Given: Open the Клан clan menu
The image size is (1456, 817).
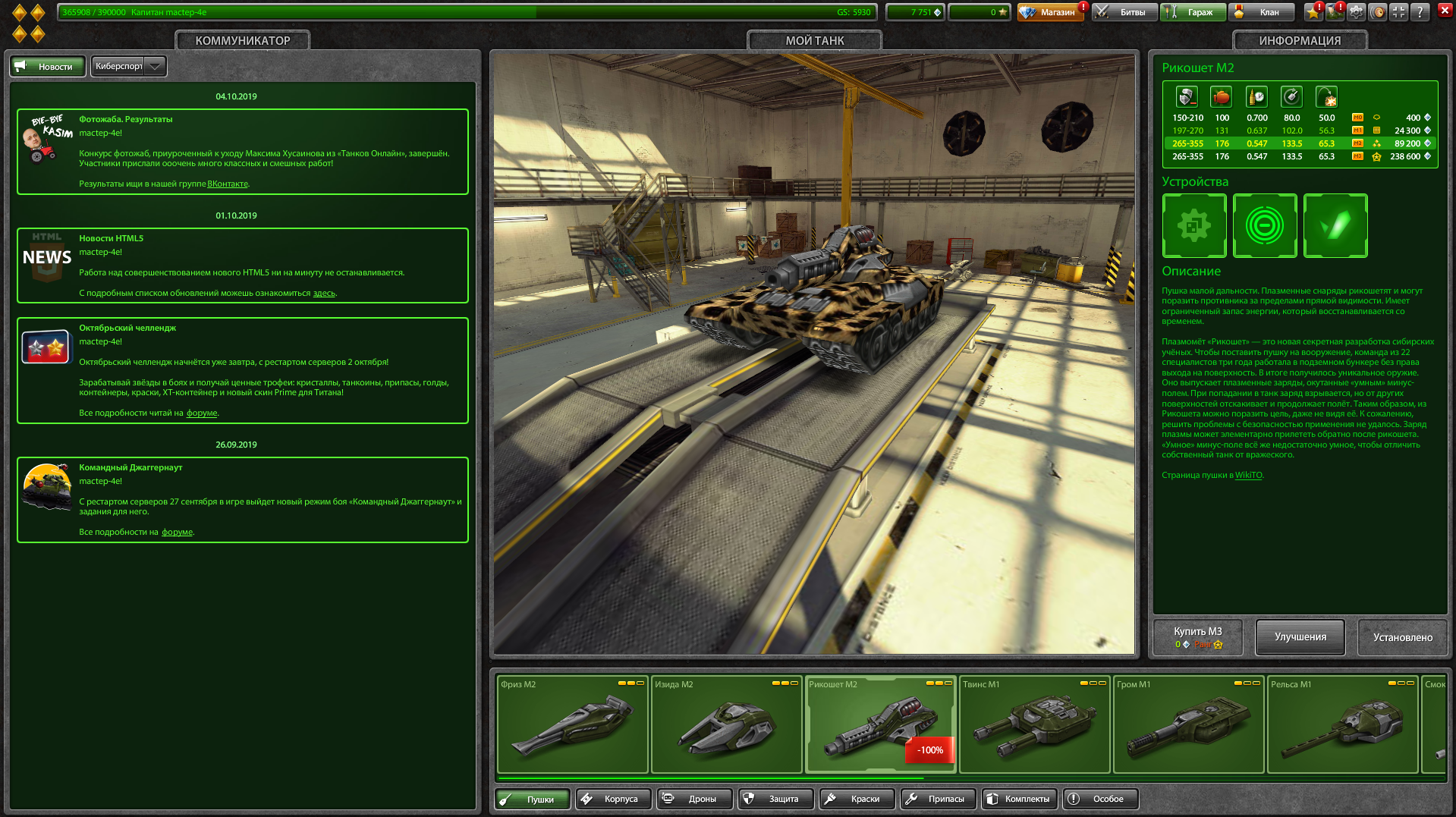Looking at the screenshot, I should click(1261, 12).
